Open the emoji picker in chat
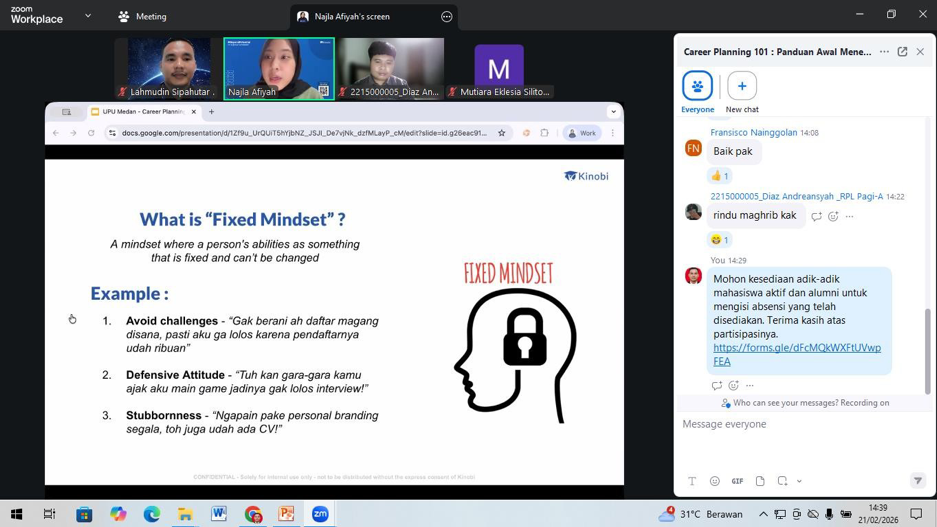 coord(714,481)
